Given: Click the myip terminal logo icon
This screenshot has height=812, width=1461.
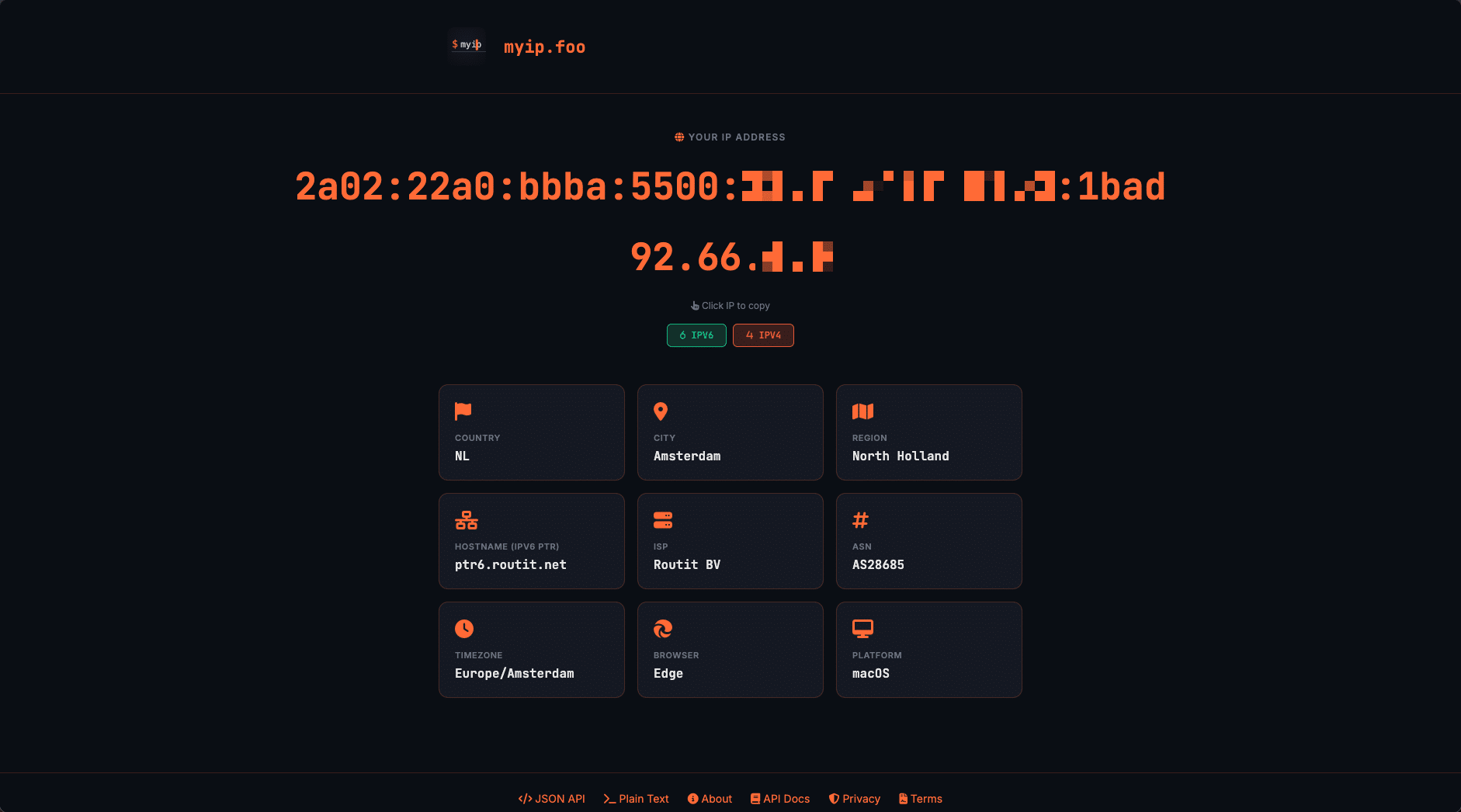Looking at the screenshot, I should coord(467,46).
